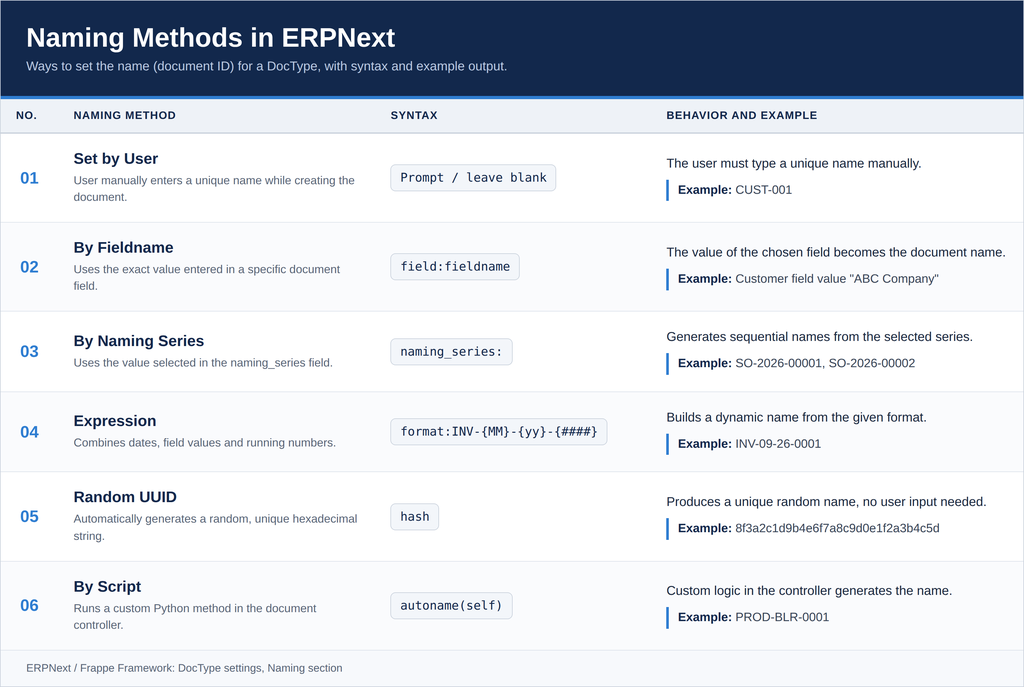1024x687 pixels.
Task: Click the 'NAMING METHOD' column header
Action: [x=124, y=116]
